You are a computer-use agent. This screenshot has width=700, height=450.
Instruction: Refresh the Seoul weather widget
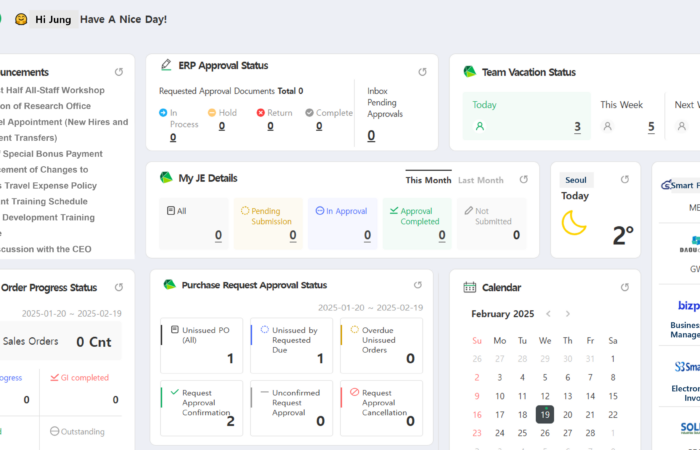tap(625, 180)
